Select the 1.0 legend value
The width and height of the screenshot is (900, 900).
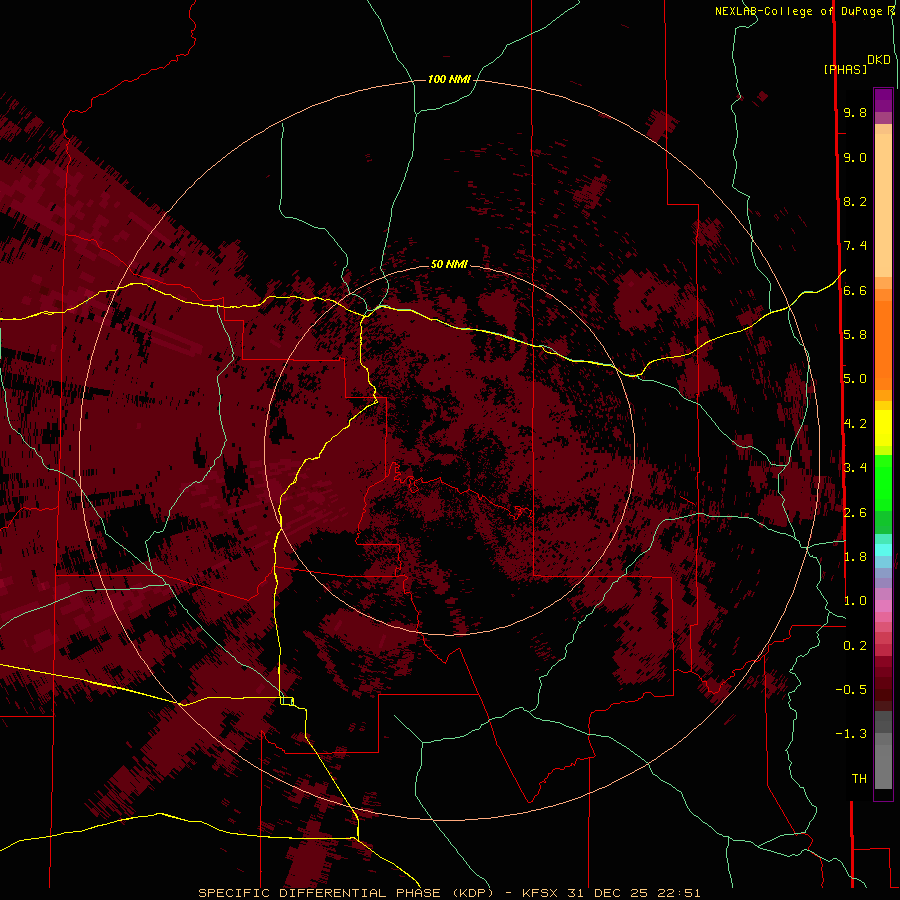click(855, 601)
